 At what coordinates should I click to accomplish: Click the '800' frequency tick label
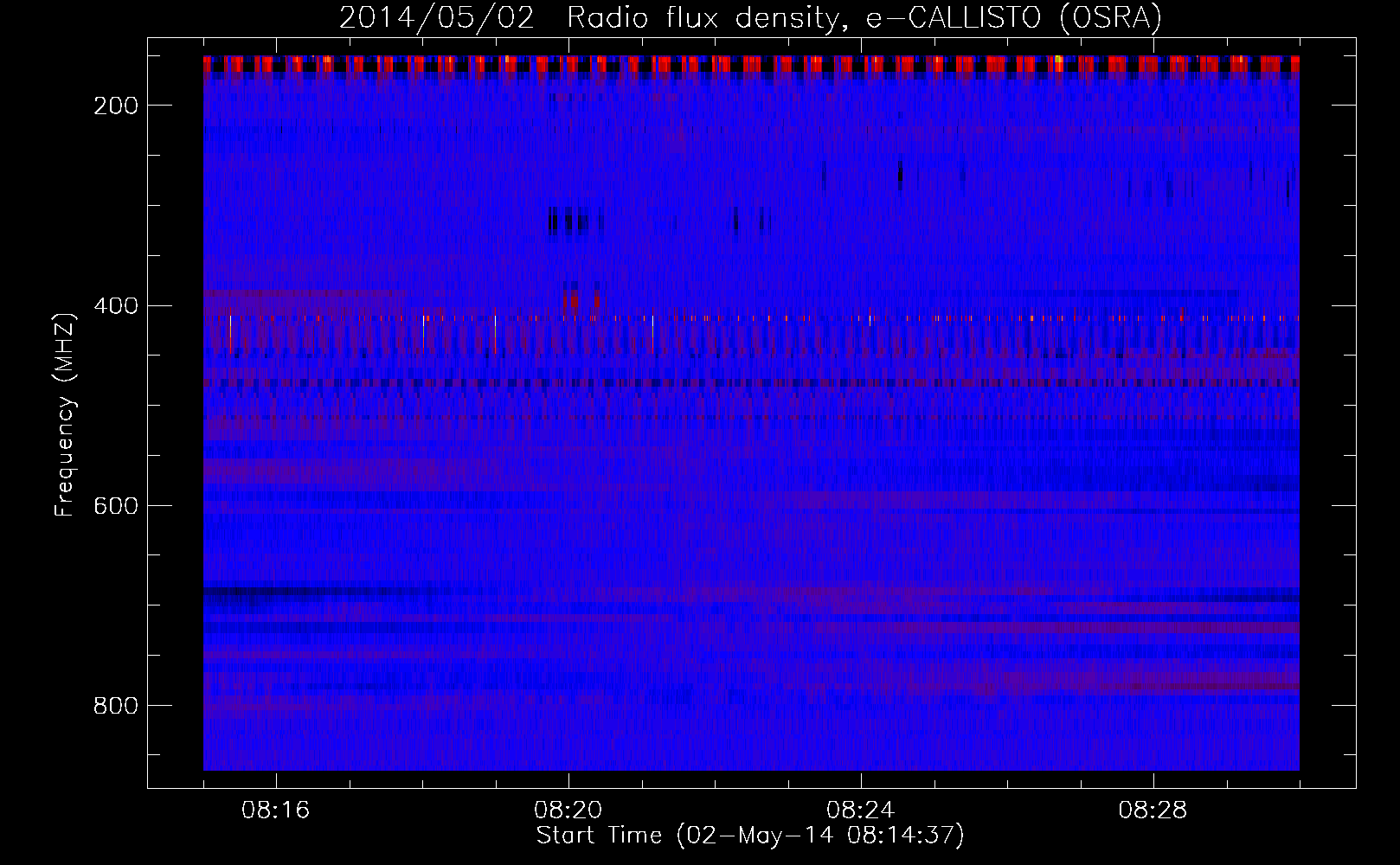tap(116, 706)
